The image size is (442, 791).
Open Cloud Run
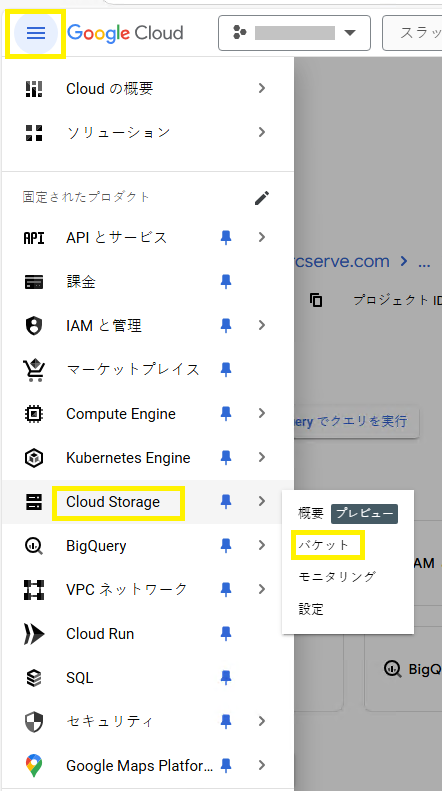pyautogui.click(x=100, y=634)
